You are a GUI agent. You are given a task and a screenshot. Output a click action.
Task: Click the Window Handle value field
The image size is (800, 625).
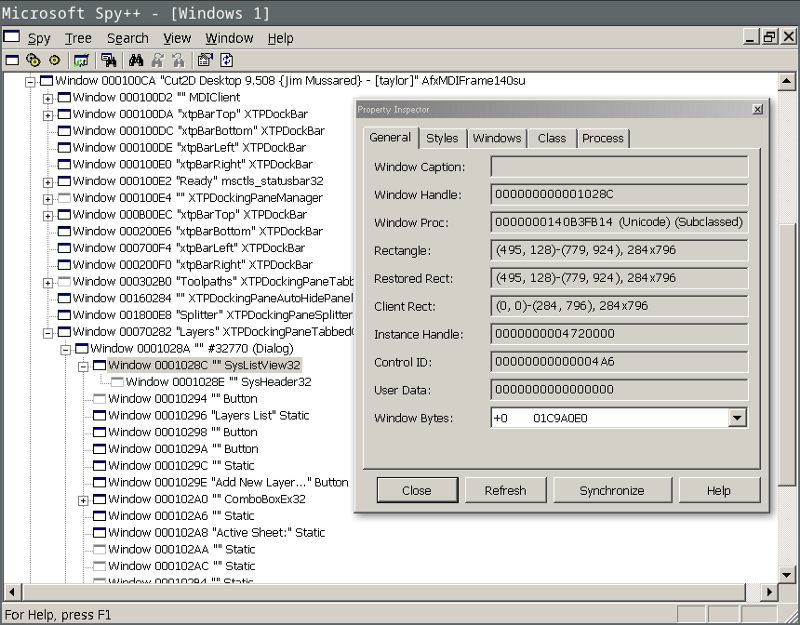(618, 197)
